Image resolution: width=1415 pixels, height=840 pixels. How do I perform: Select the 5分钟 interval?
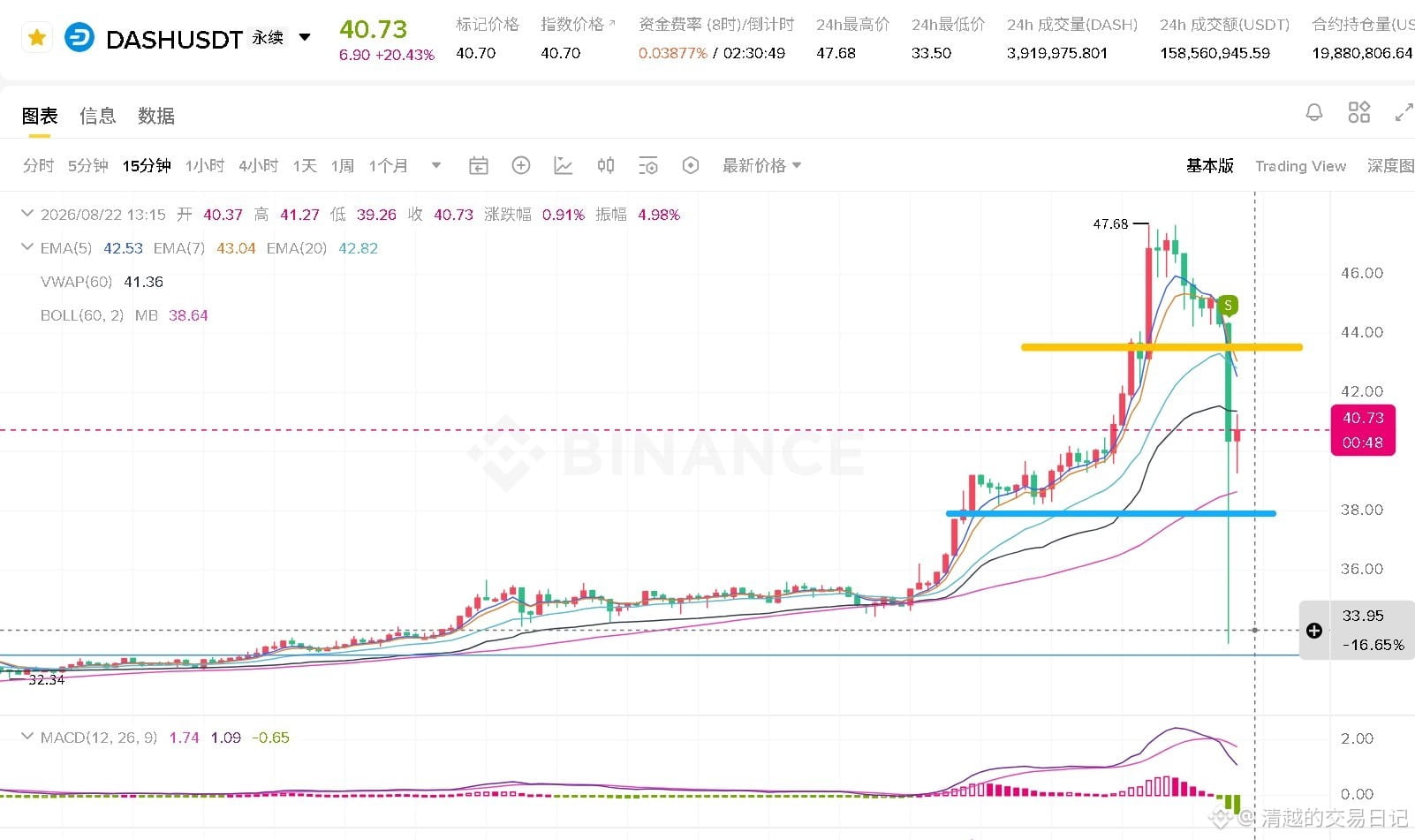[x=88, y=165]
